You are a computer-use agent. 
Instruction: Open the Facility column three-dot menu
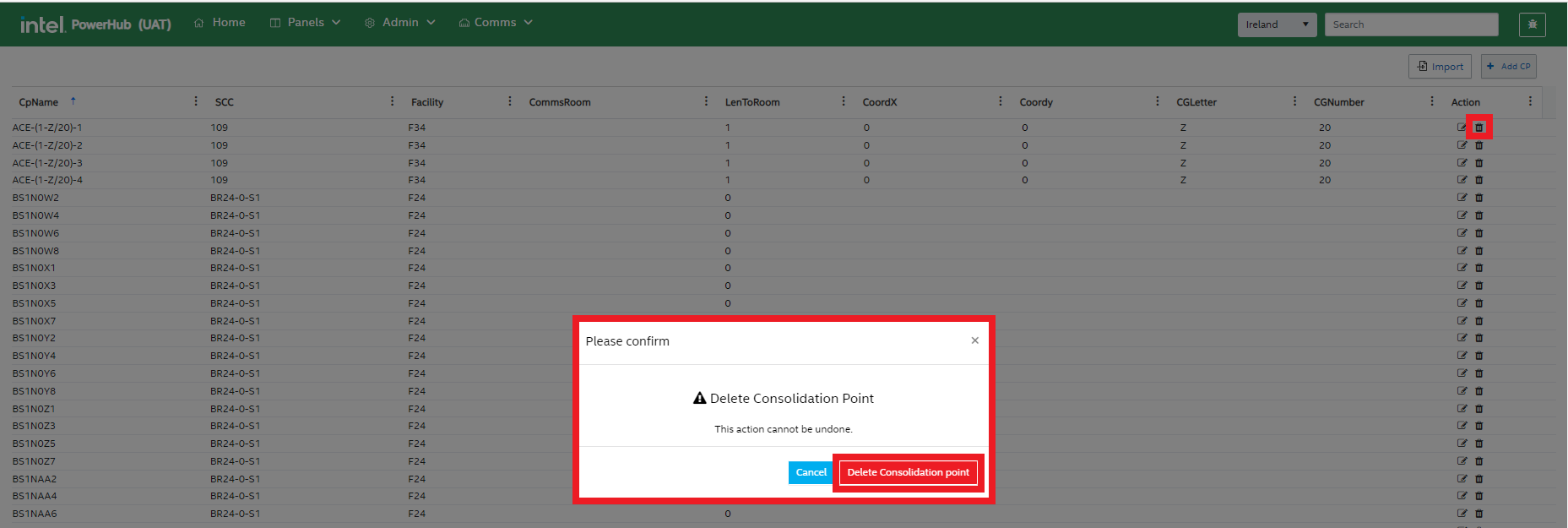[x=509, y=101]
